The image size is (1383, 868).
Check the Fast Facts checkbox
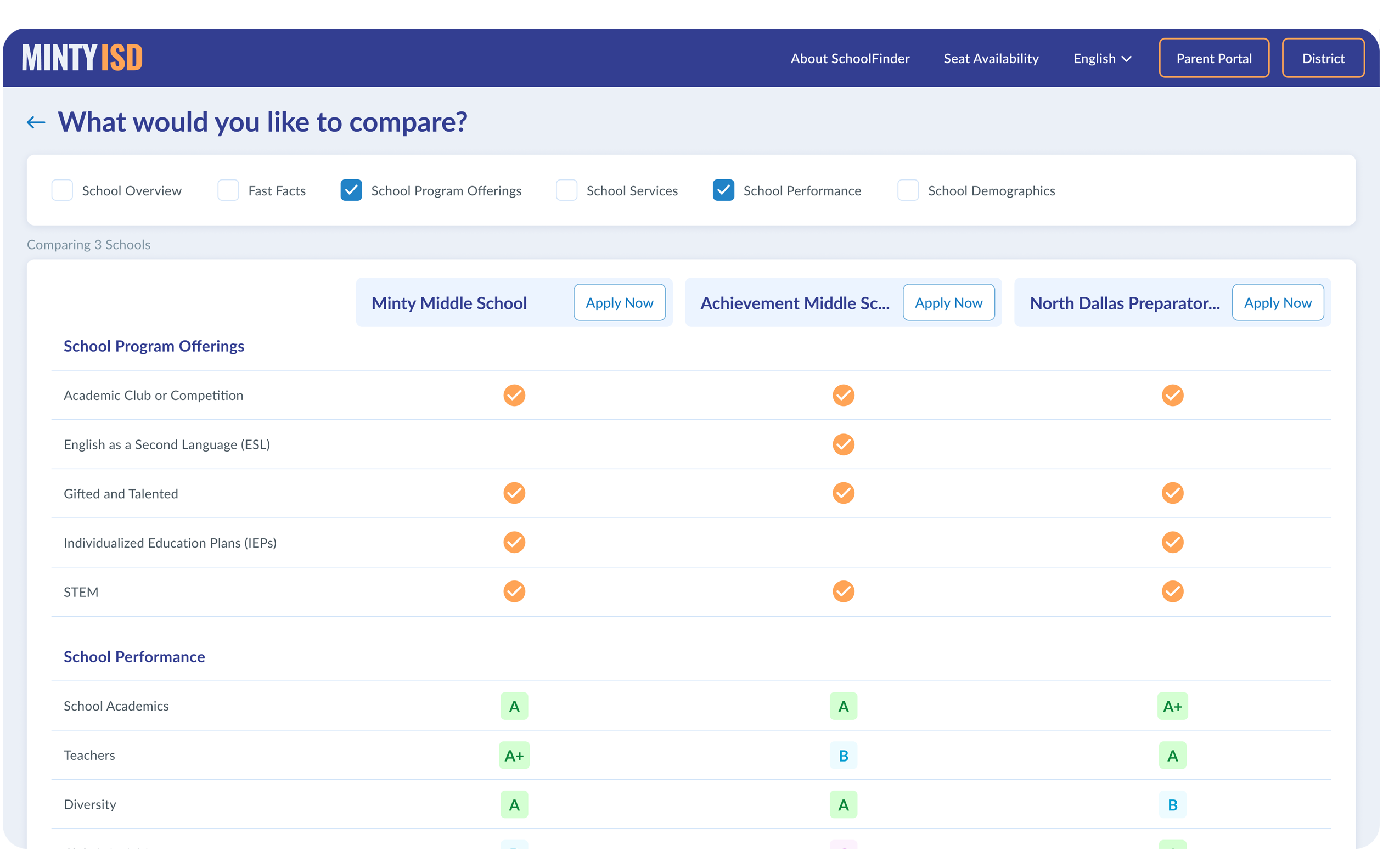coord(228,190)
